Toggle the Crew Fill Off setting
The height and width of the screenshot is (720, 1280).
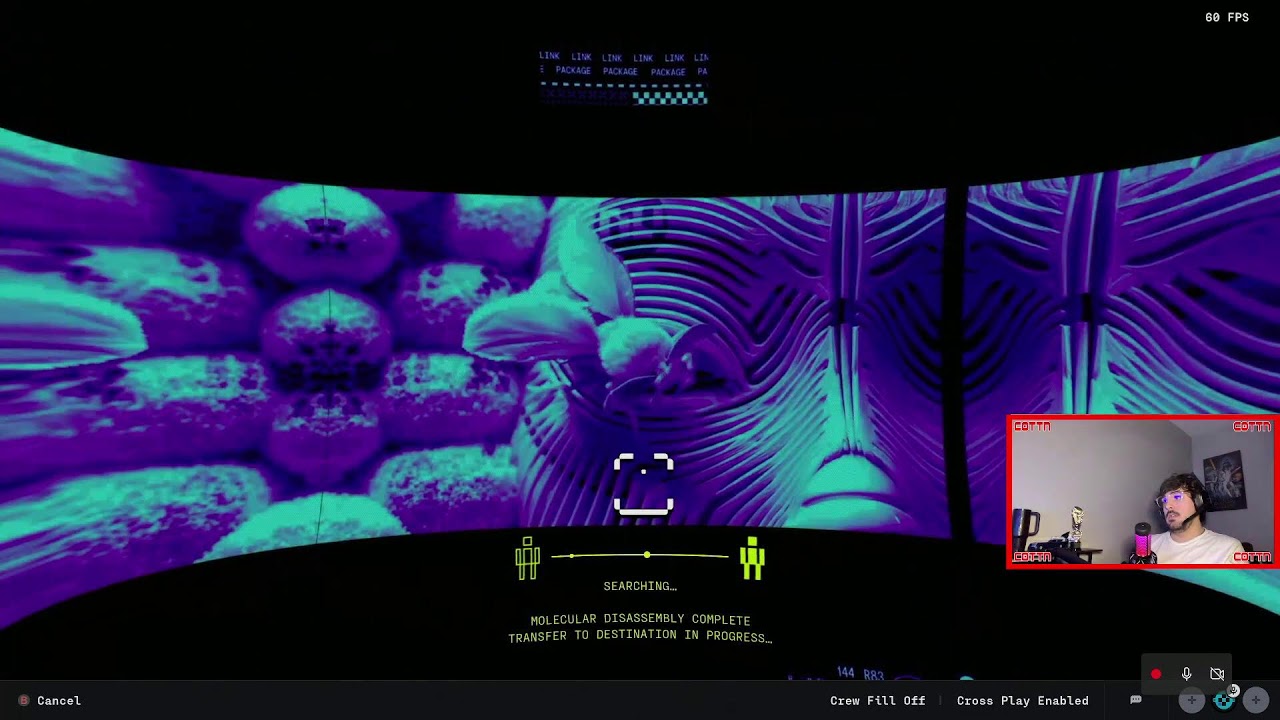pyautogui.click(x=877, y=701)
